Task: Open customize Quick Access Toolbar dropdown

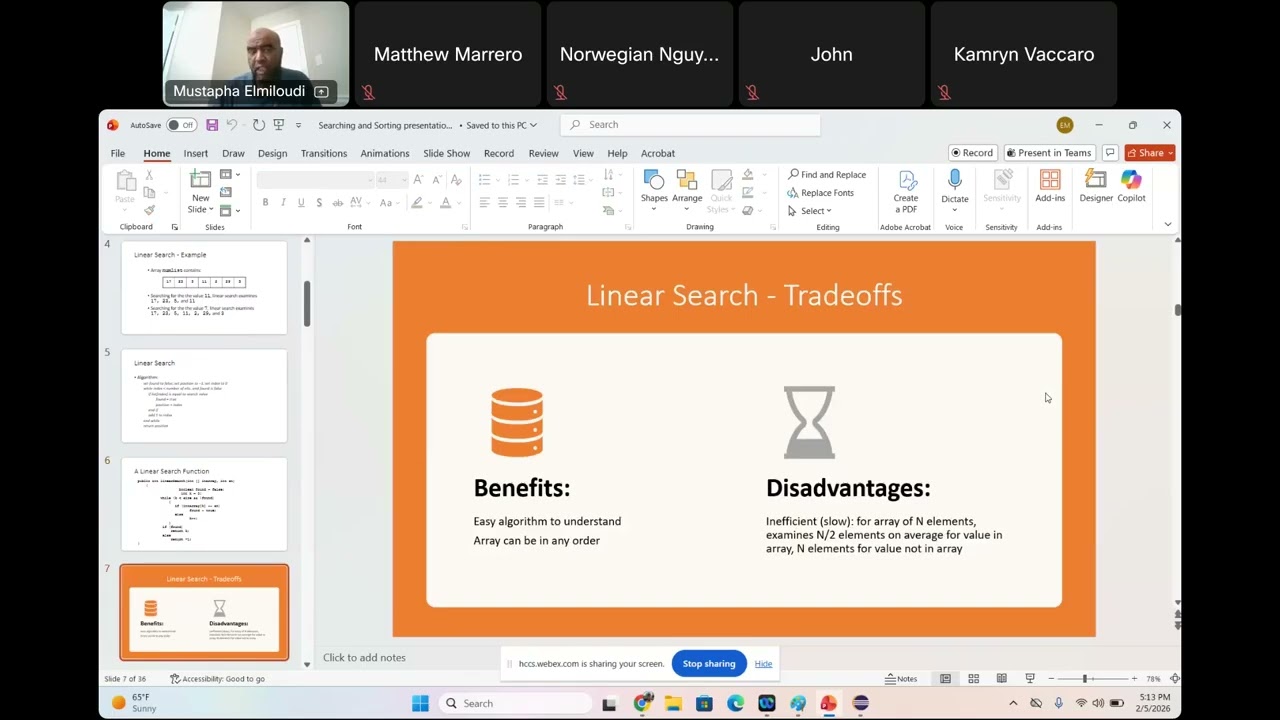Action: [298, 125]
